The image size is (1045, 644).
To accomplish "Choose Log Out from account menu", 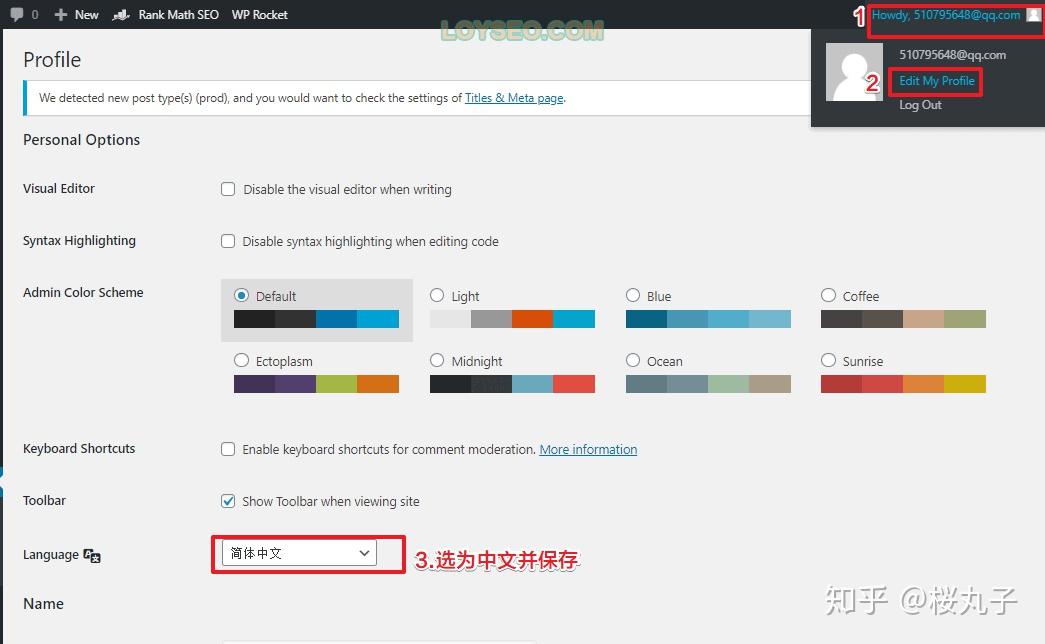I will pyautogui.click(x=920, y=105).
